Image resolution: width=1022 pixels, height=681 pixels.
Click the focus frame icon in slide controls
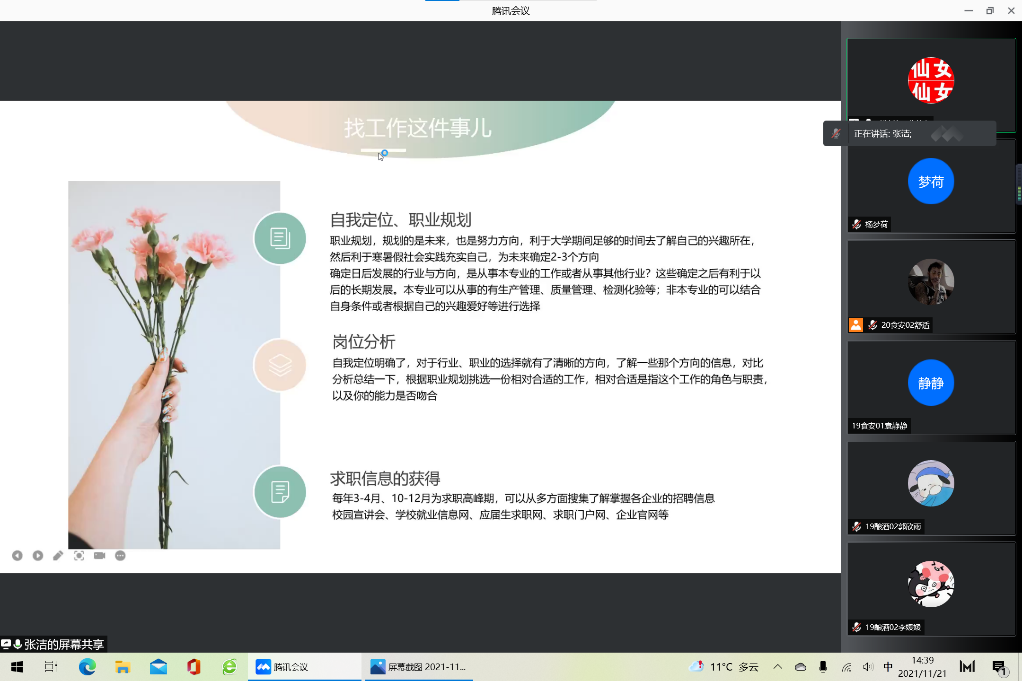79,555
